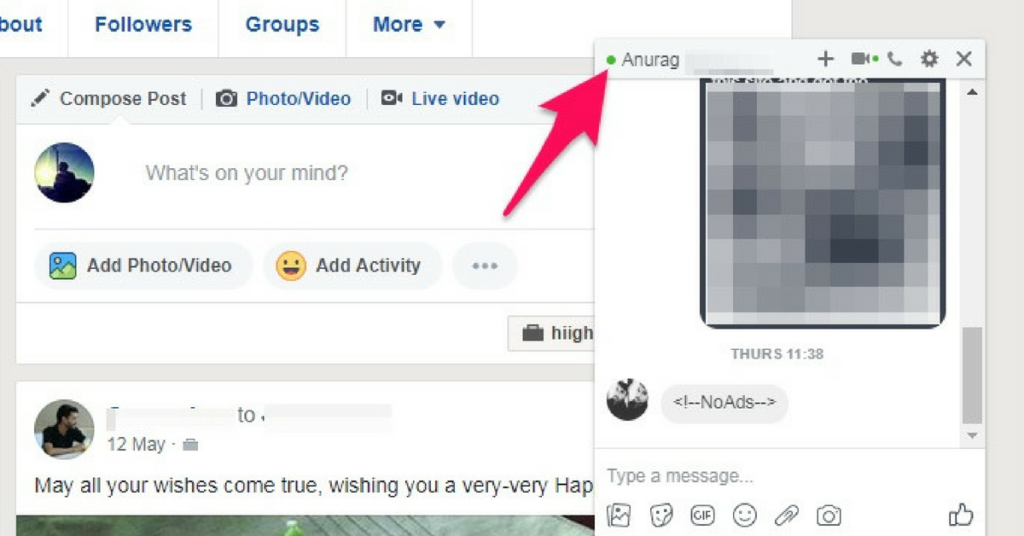The width and height of the screenshot is (1024, 536).
Task: Choose a GIF to send
Action: [x=703, y=516]
